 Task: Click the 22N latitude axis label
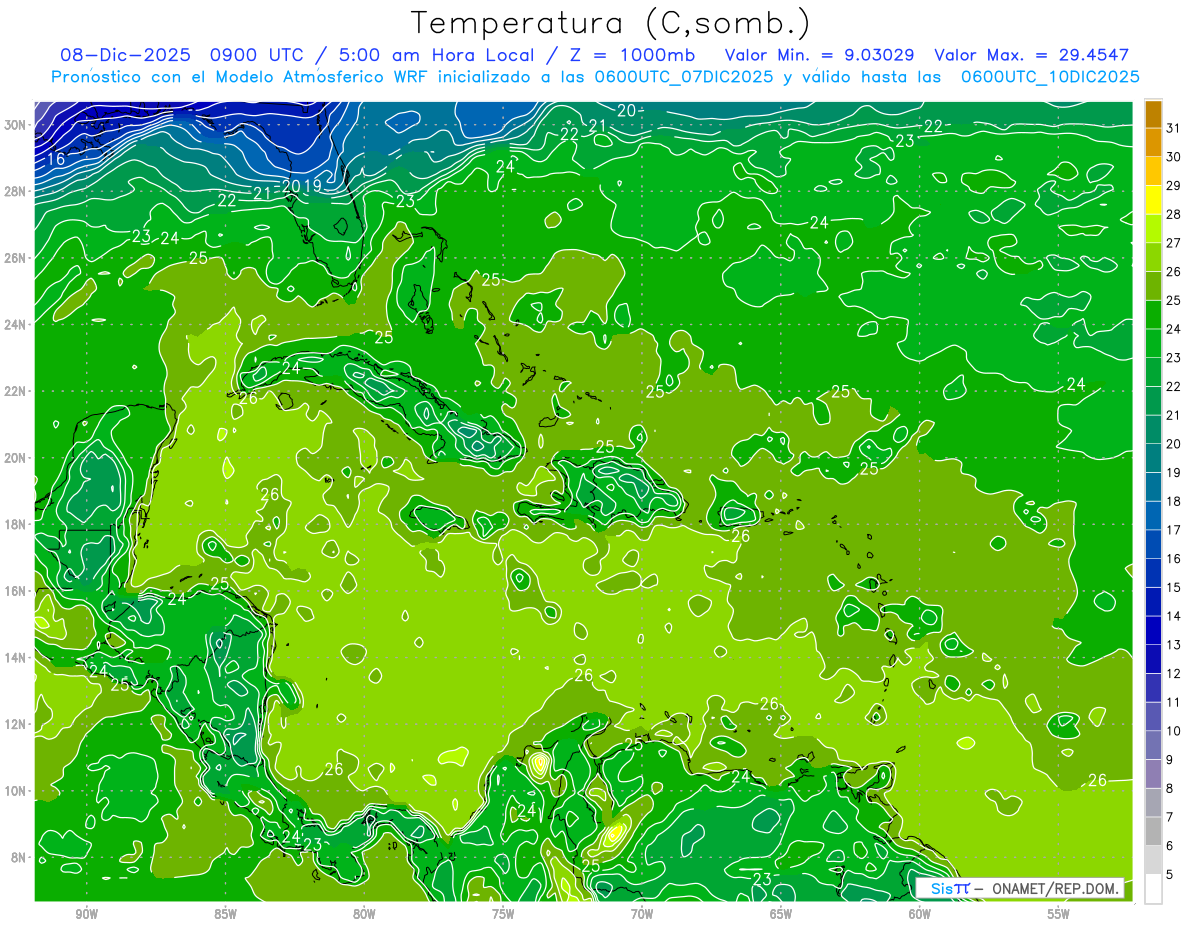point(17,391)
